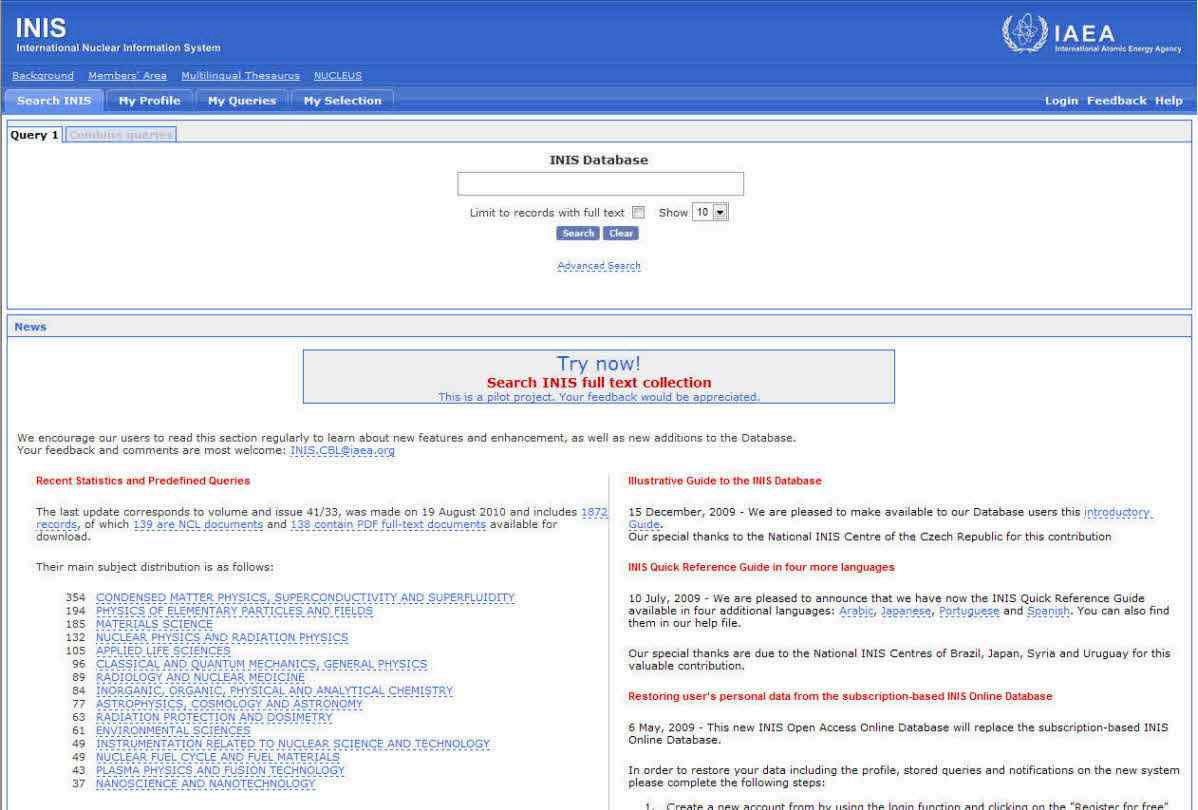This screenshot has width=1198, height=810.
Task: Open the Multilingual Thesaurus link
Action: 241,76
